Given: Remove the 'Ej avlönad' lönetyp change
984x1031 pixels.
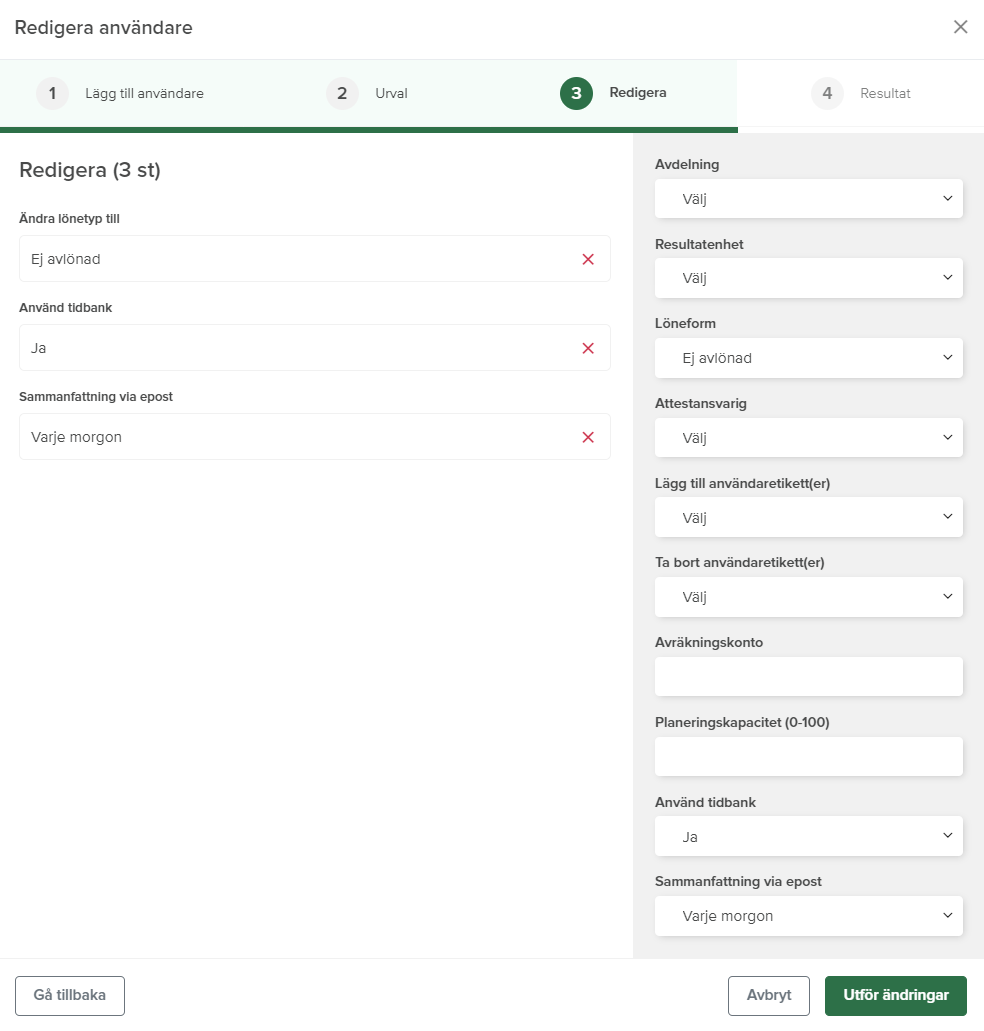Looking at the screenshot, I should [x=588, y=259].
